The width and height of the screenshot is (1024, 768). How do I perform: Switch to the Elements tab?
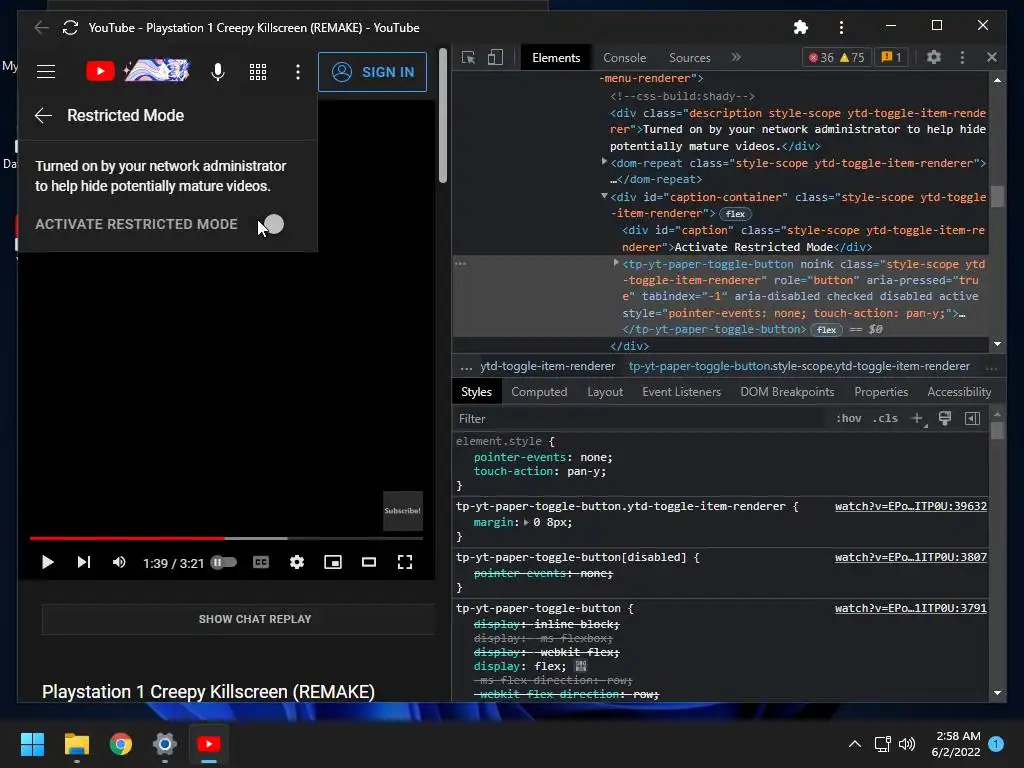(x=556, y=57)
